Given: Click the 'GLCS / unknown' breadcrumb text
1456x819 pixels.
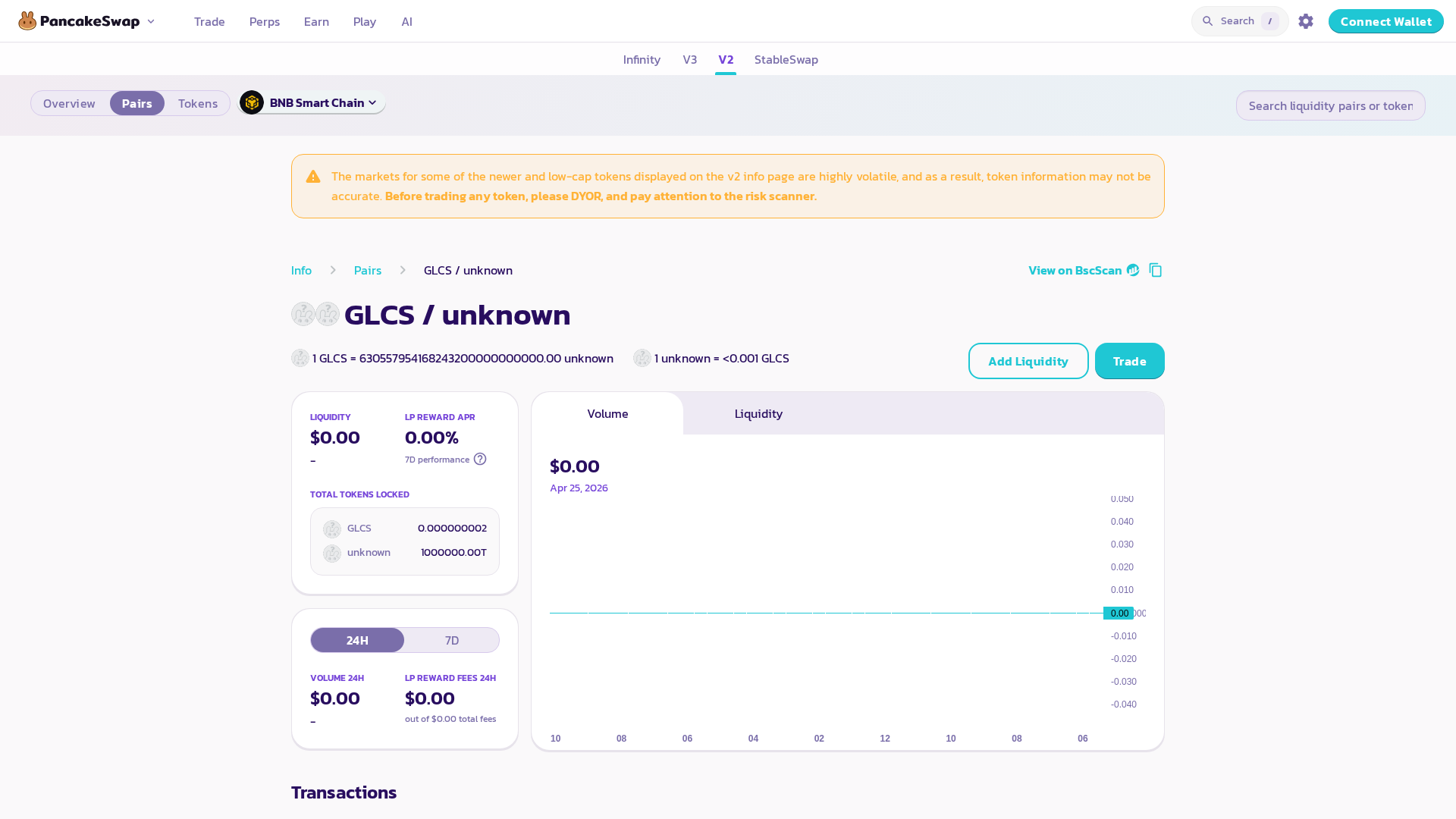Looking at the screenshot, I should (468, 270).
